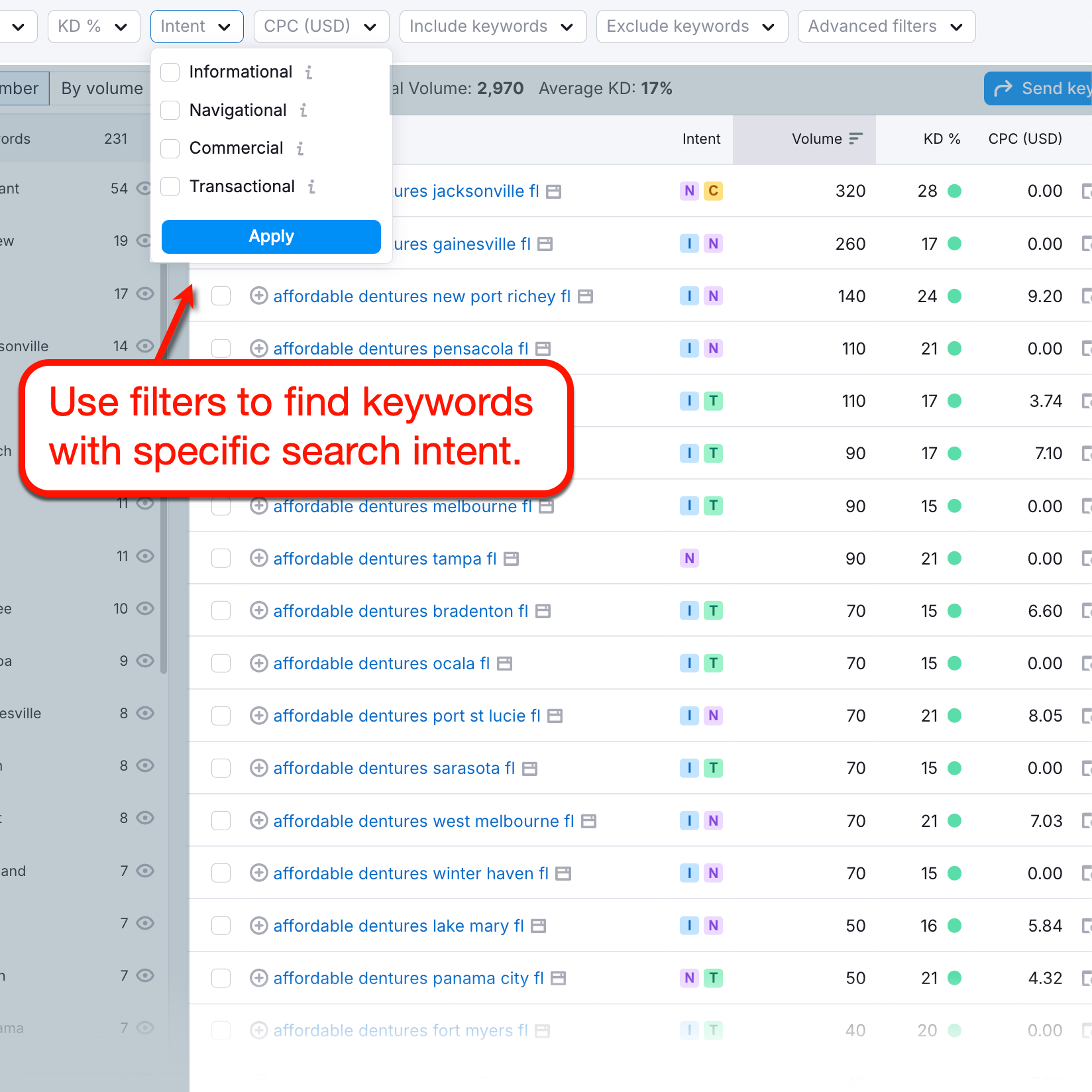The image size is (1092, 1092).
Task: Click the Volume column sort icon
Action: [x=856, y=139]
